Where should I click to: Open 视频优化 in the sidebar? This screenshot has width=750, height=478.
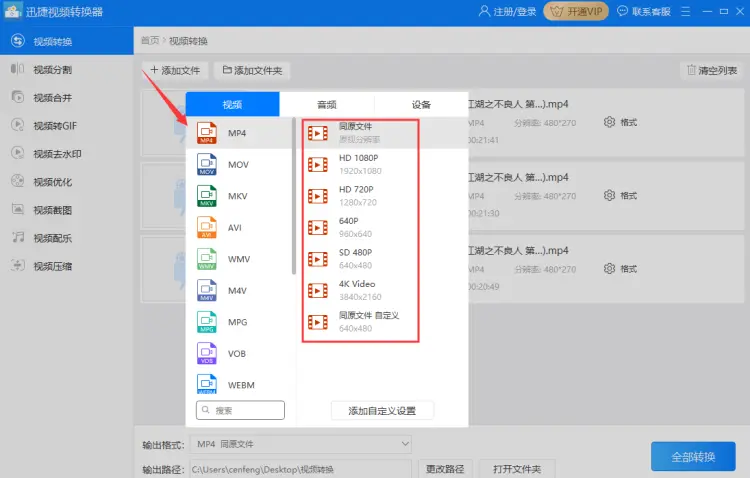66,182
